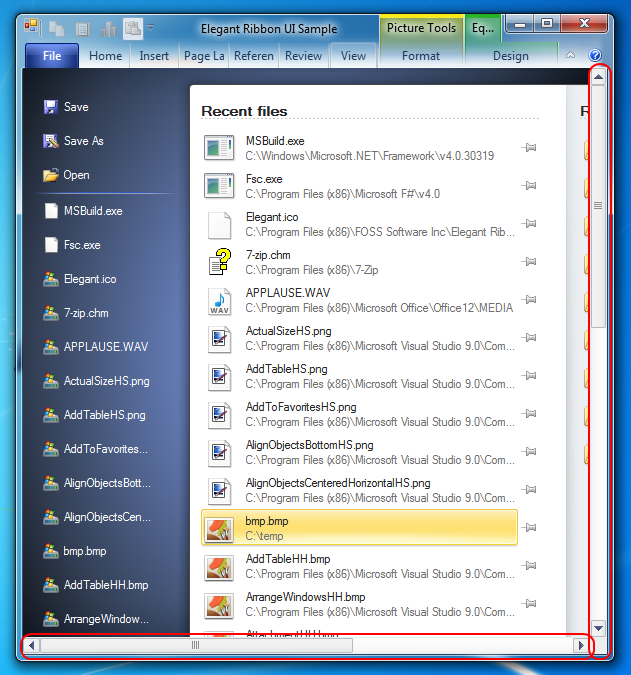The height and width of the screenshot is (675, 631).
Task: Click the vertical scrollbar up arrow
Action: point(598,77)
